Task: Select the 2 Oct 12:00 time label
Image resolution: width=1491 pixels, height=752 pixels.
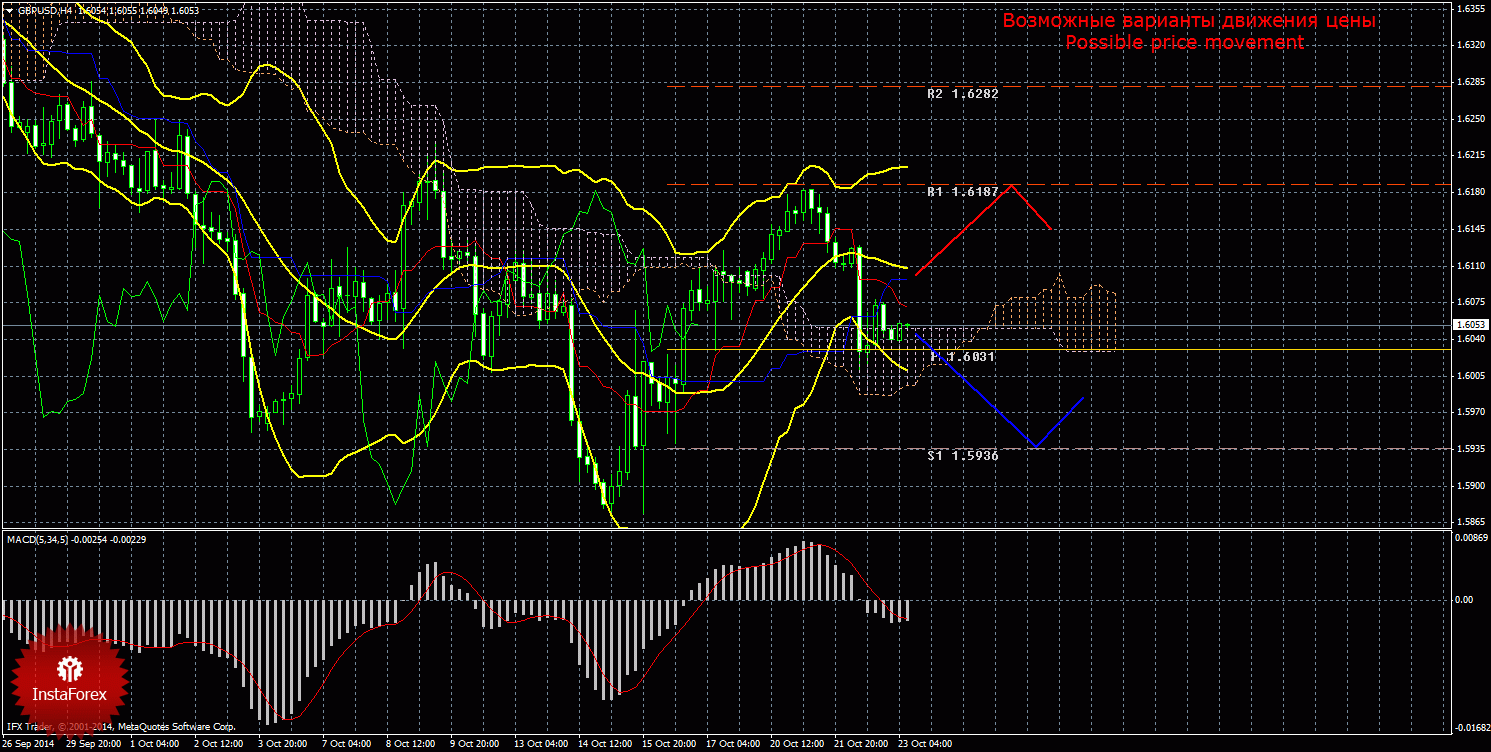Action: (x=218, y=744)
